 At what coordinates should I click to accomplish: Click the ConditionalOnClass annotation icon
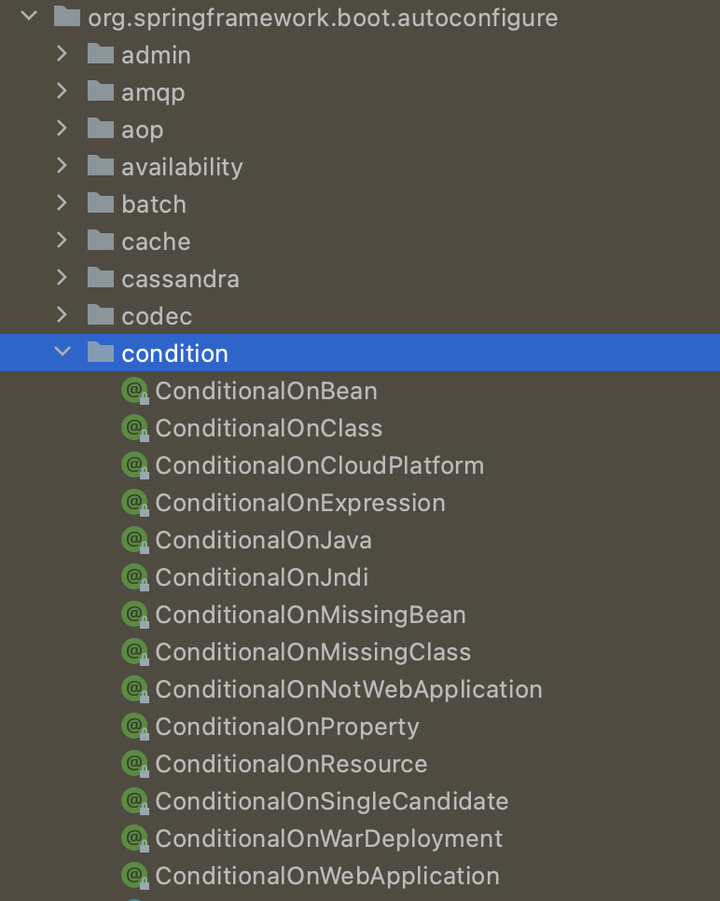click(134, 428)
